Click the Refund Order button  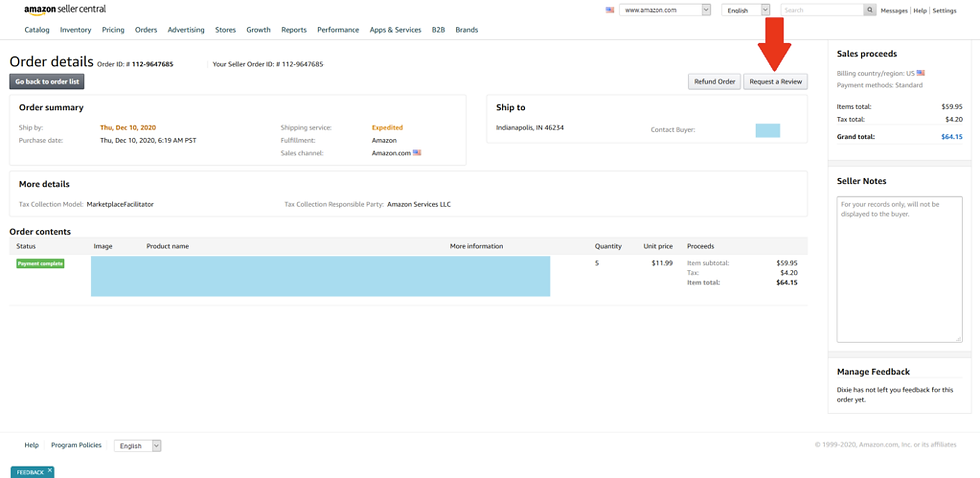click(x=714, y=82)
